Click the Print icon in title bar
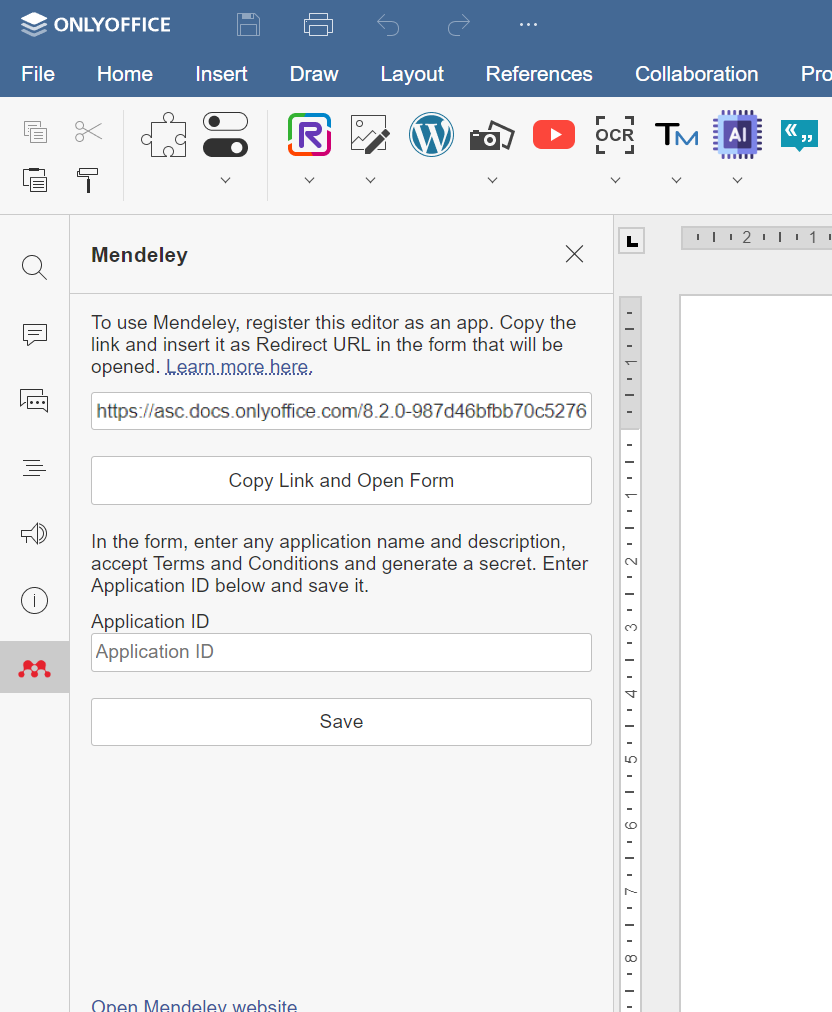The width and height of the screenshot is (832, 1012). [x=318, y=25]
